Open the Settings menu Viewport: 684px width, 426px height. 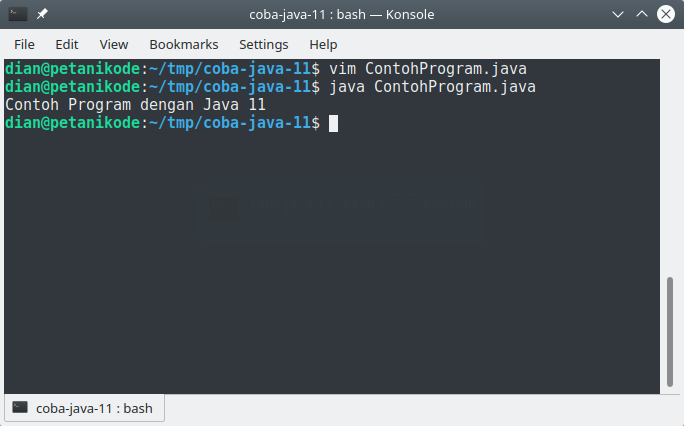coord(263,44)
